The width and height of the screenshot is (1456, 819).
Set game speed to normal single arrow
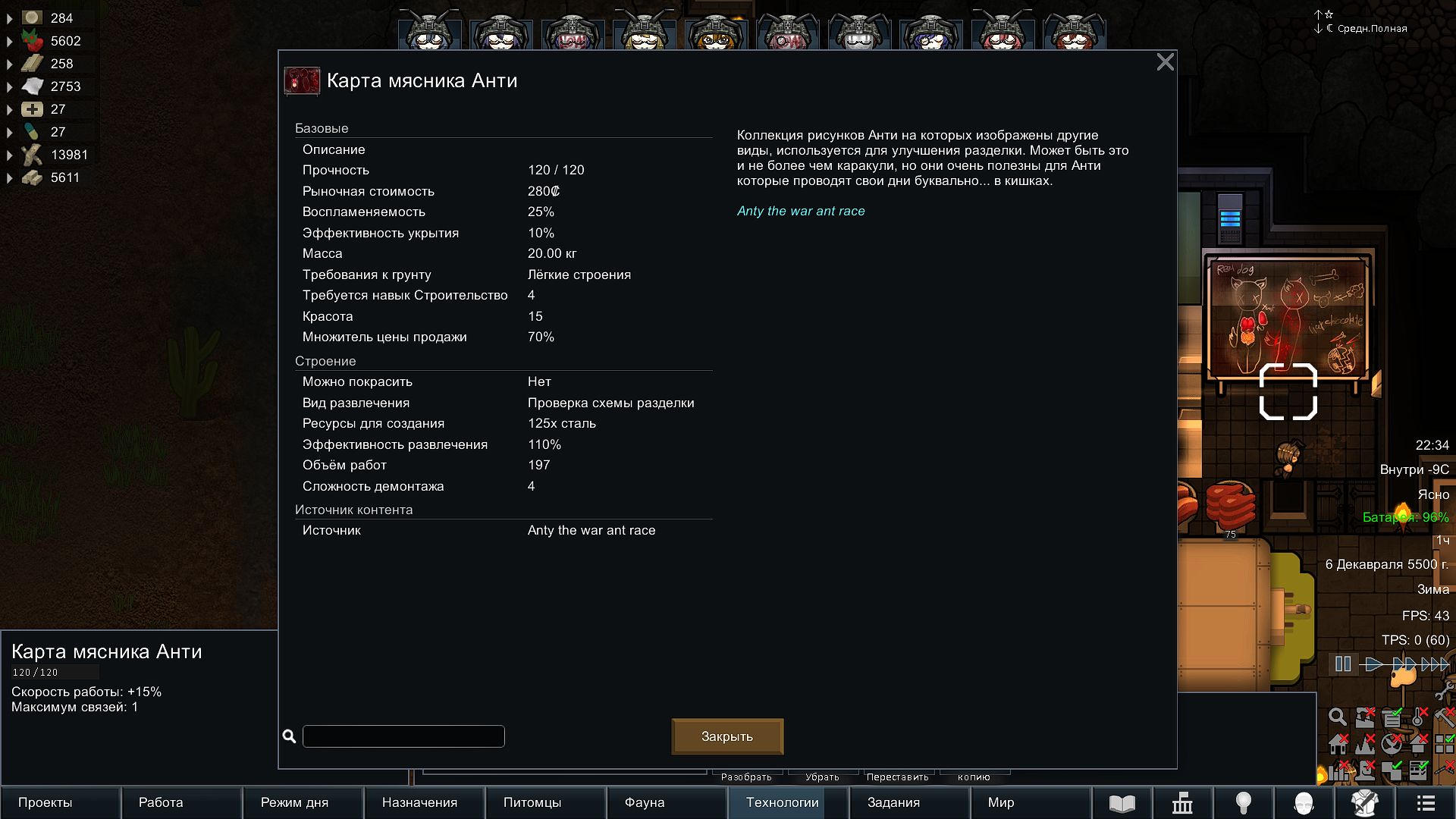click(1373, 664)
